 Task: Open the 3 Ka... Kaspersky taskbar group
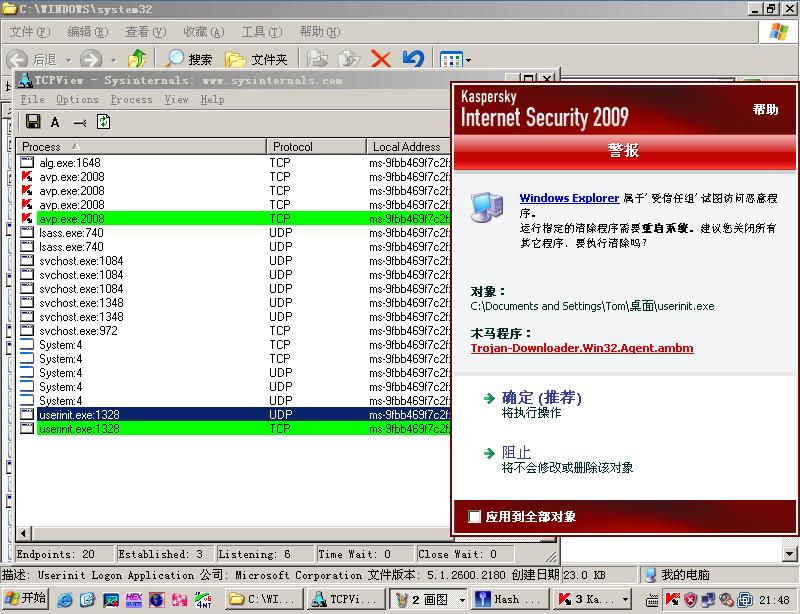tap(593, 599)
